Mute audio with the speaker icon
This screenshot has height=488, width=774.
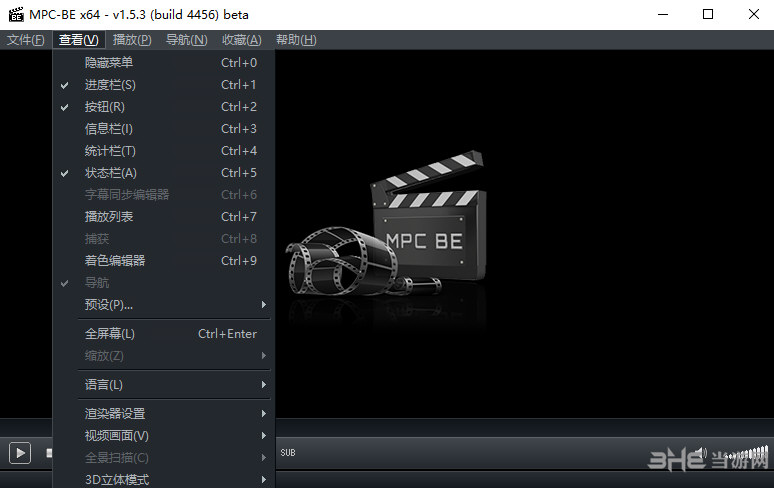[701, 452]
